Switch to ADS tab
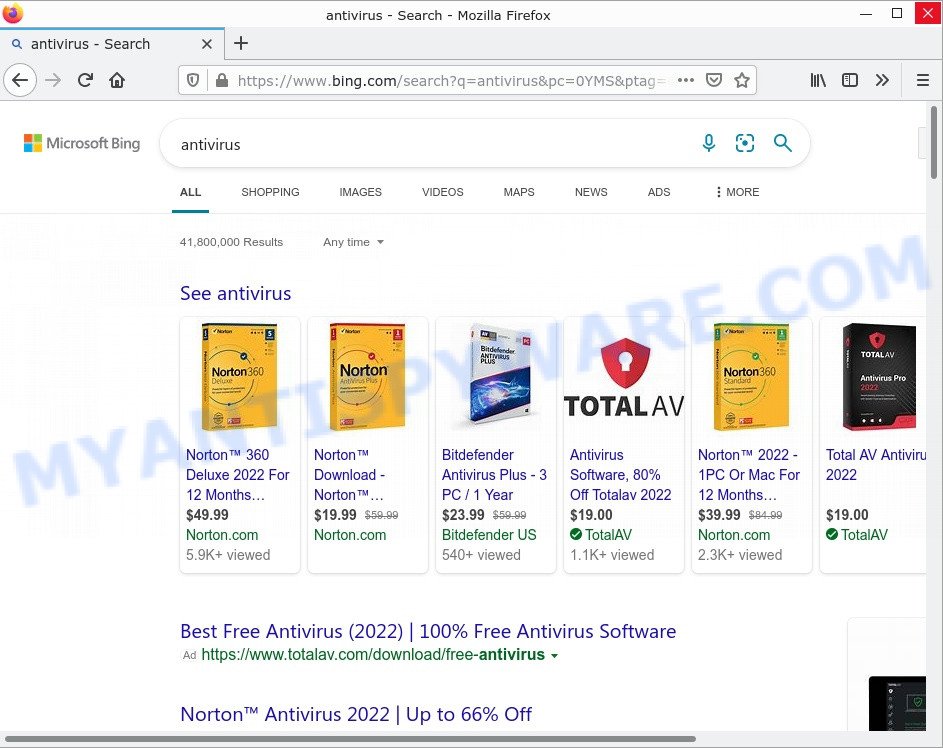The height and width of the screenshot is (748, 943). 659,192
